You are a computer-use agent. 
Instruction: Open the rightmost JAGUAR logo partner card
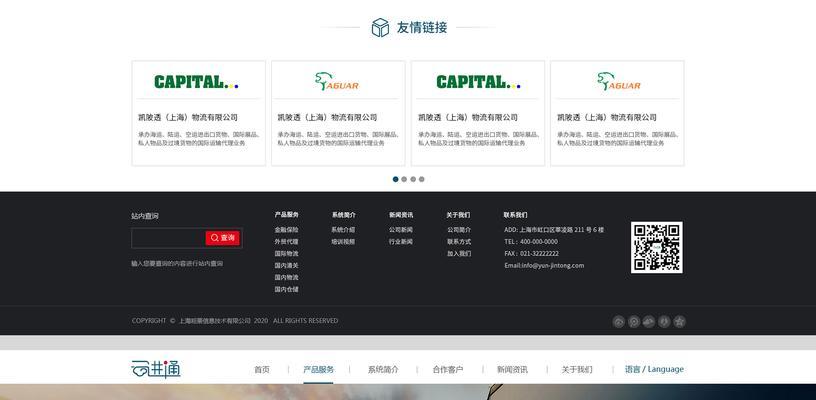click(x=617, y=113)
